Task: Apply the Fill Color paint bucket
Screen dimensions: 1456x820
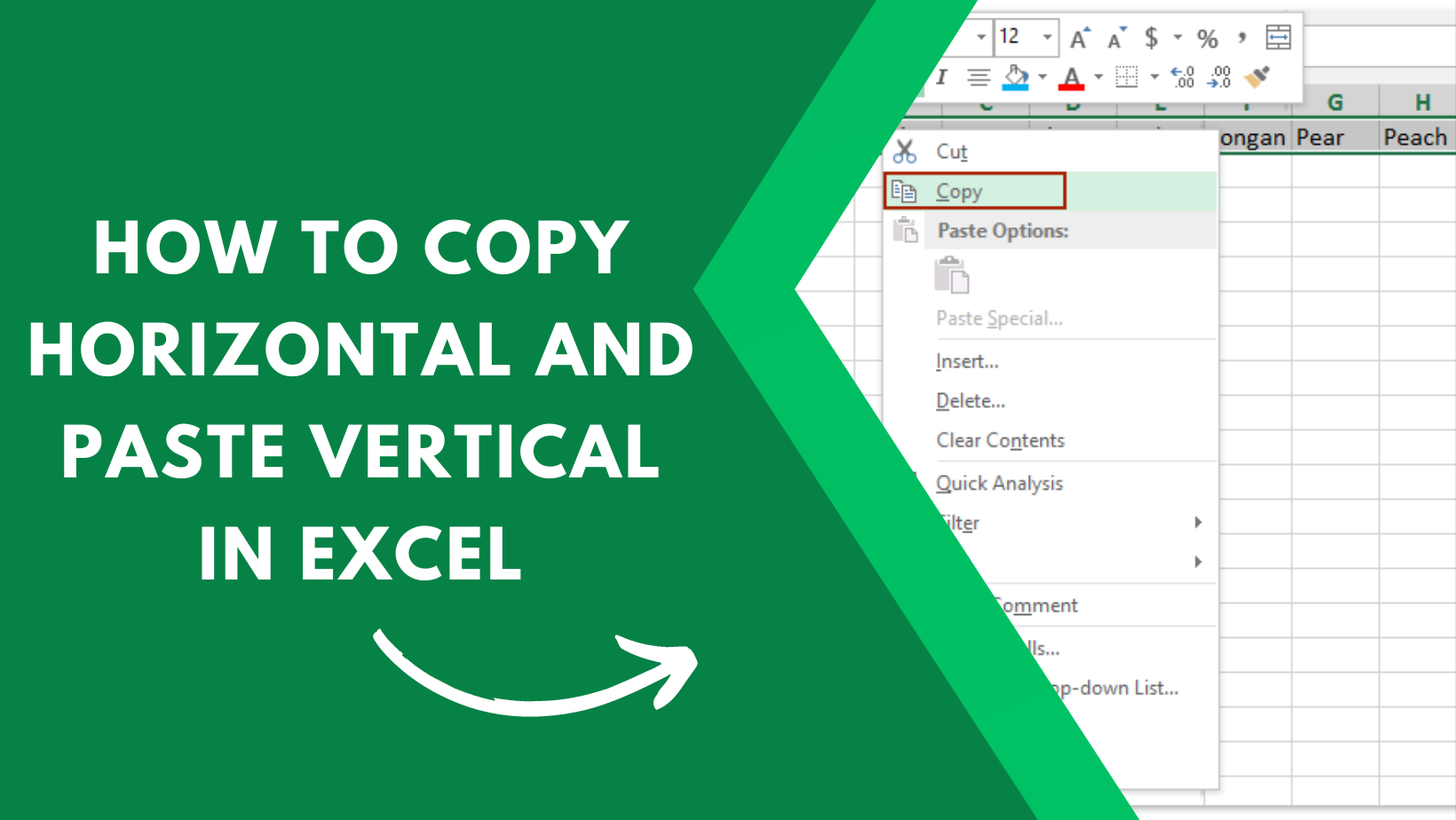Action: pos(1016,77)
